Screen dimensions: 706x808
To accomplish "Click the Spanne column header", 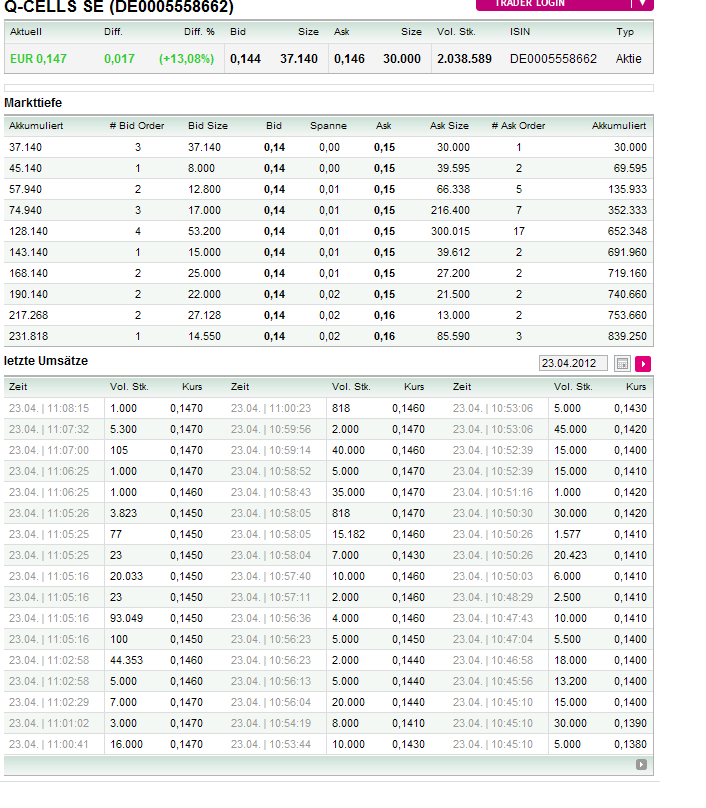I will (328, 126).
